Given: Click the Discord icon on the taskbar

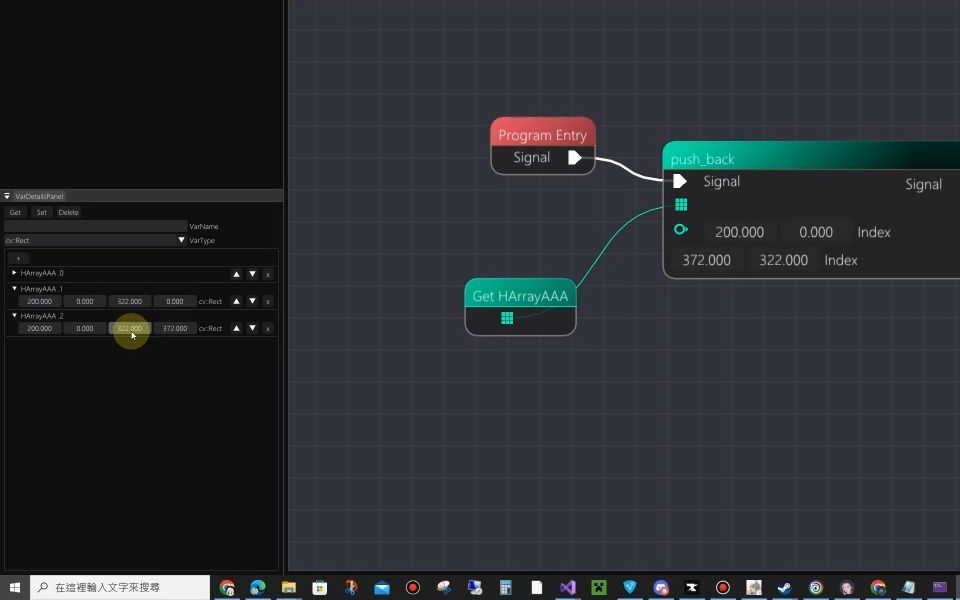Looking at the screenshot, I should pos(661,588).
